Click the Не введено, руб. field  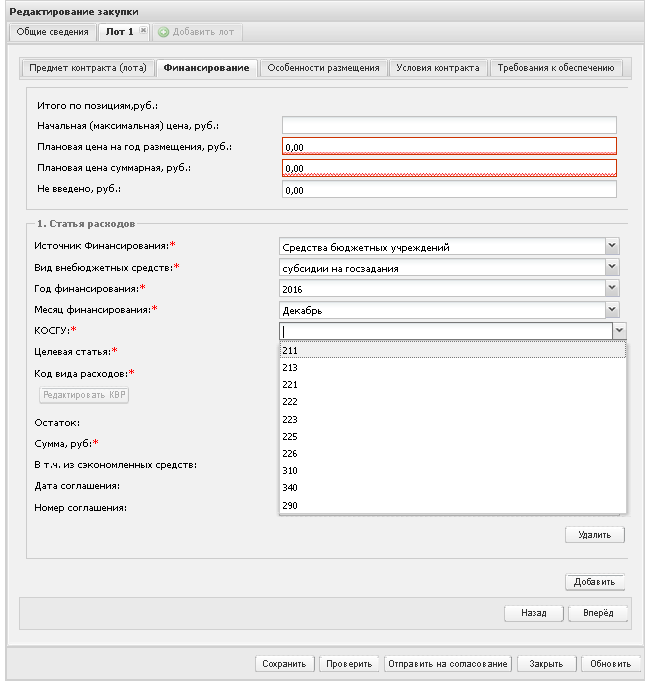(x=449, y=189)
